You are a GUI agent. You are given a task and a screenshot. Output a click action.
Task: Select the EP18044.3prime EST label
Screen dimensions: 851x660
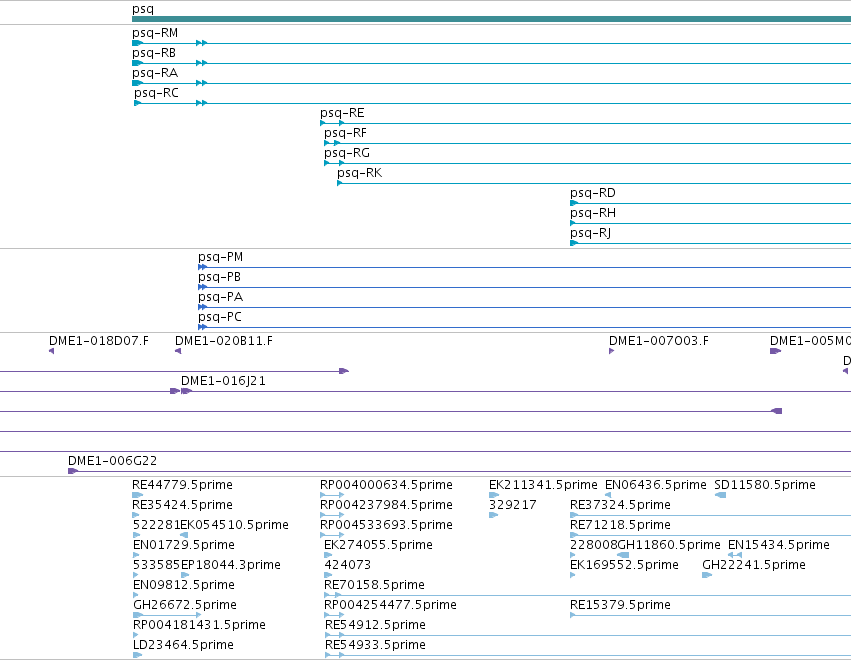click(x=231, y=565)
